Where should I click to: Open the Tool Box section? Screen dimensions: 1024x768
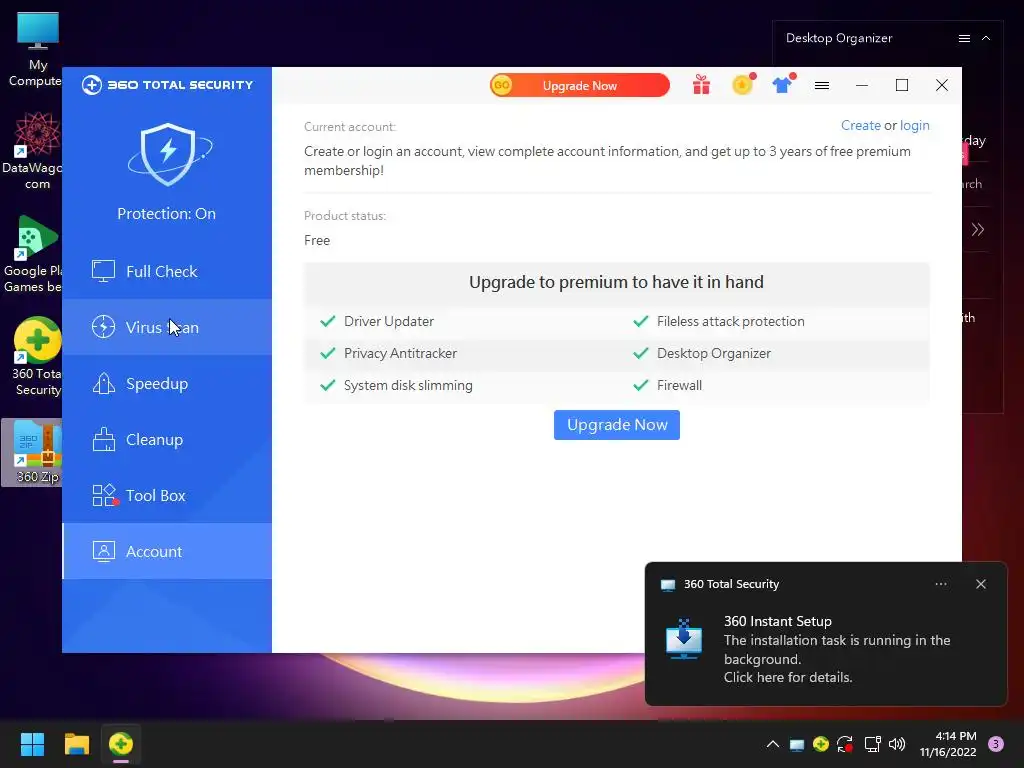point(167,496)
